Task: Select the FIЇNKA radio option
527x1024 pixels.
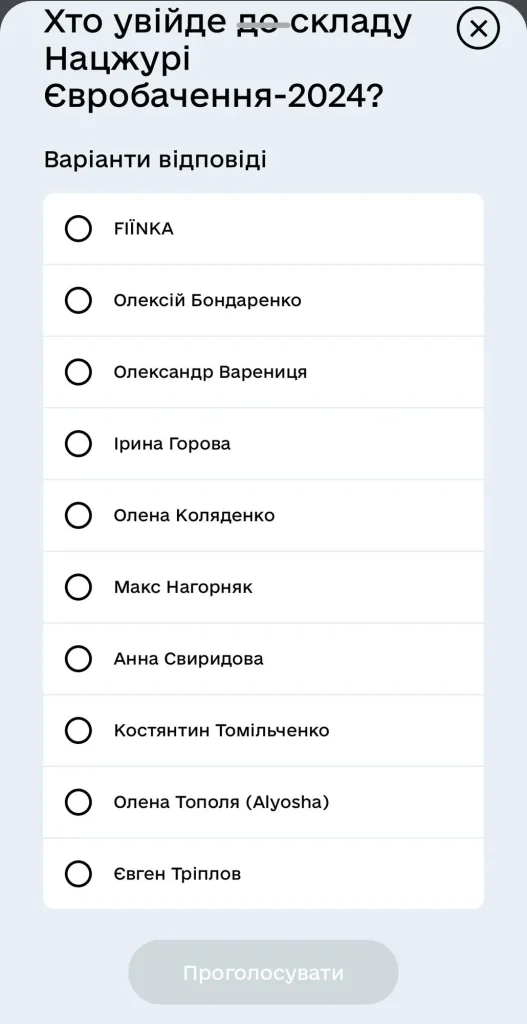Action: click(78, 229)
